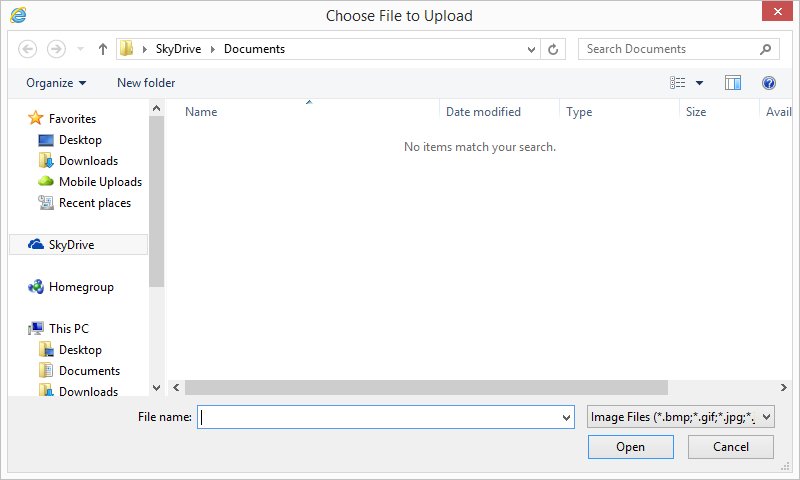The width and height of the screenshot is (800, 480).
Task: Click navigation pane scroll down arrow
Action: (157, 388)
